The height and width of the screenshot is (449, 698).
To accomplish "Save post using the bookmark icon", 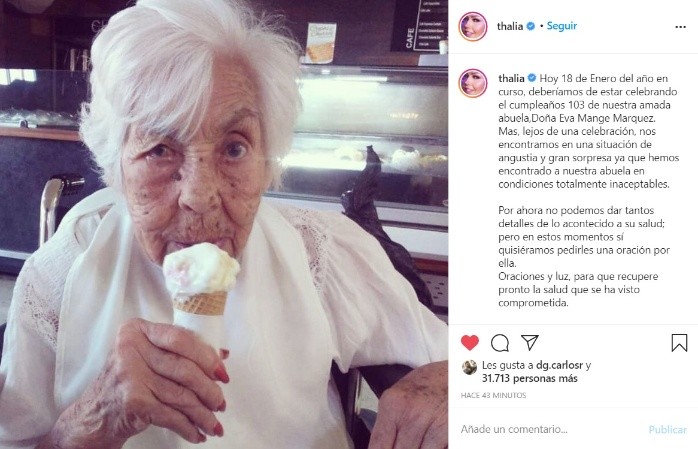I will coord(679,343).
